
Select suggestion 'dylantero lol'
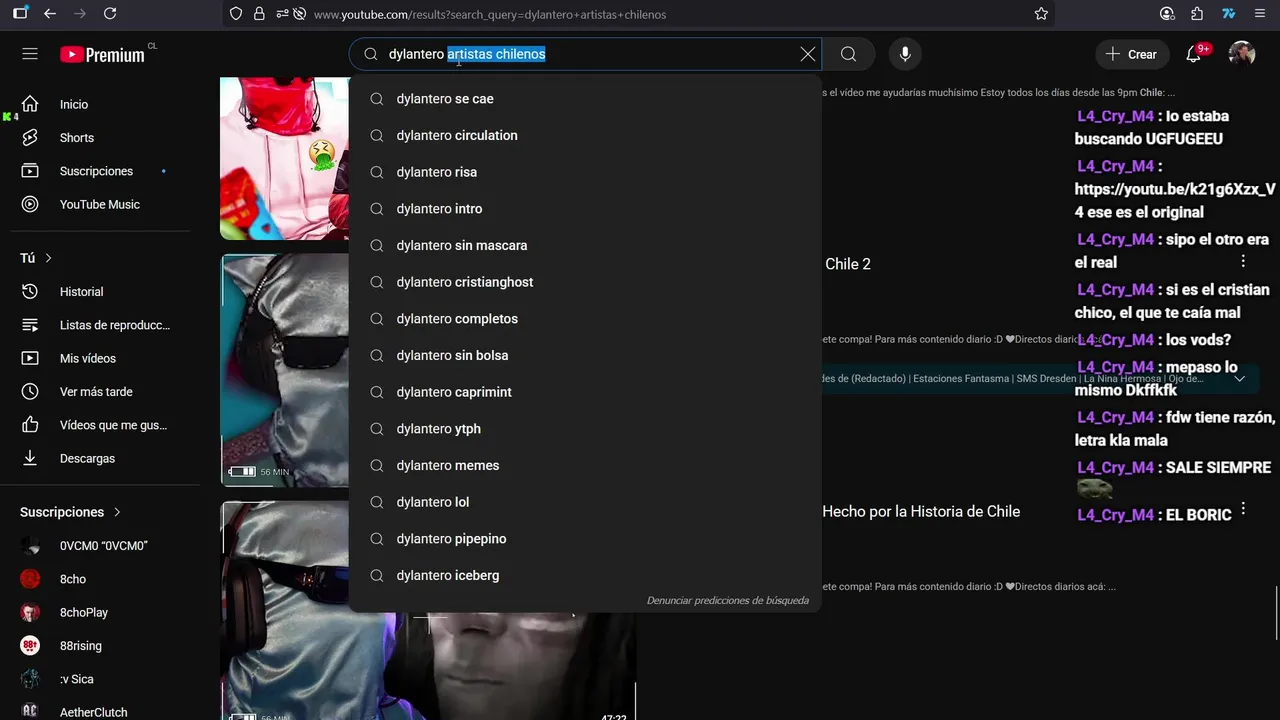coord(585,502)
